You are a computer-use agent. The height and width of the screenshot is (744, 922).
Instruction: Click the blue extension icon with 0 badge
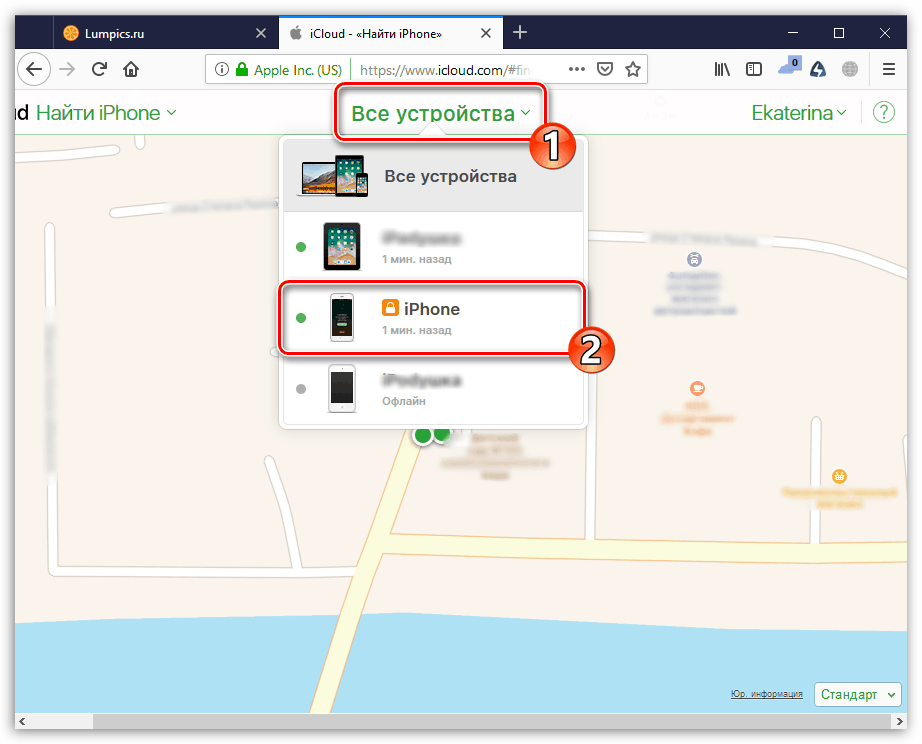pyautogui.click(x=789, y=66)
